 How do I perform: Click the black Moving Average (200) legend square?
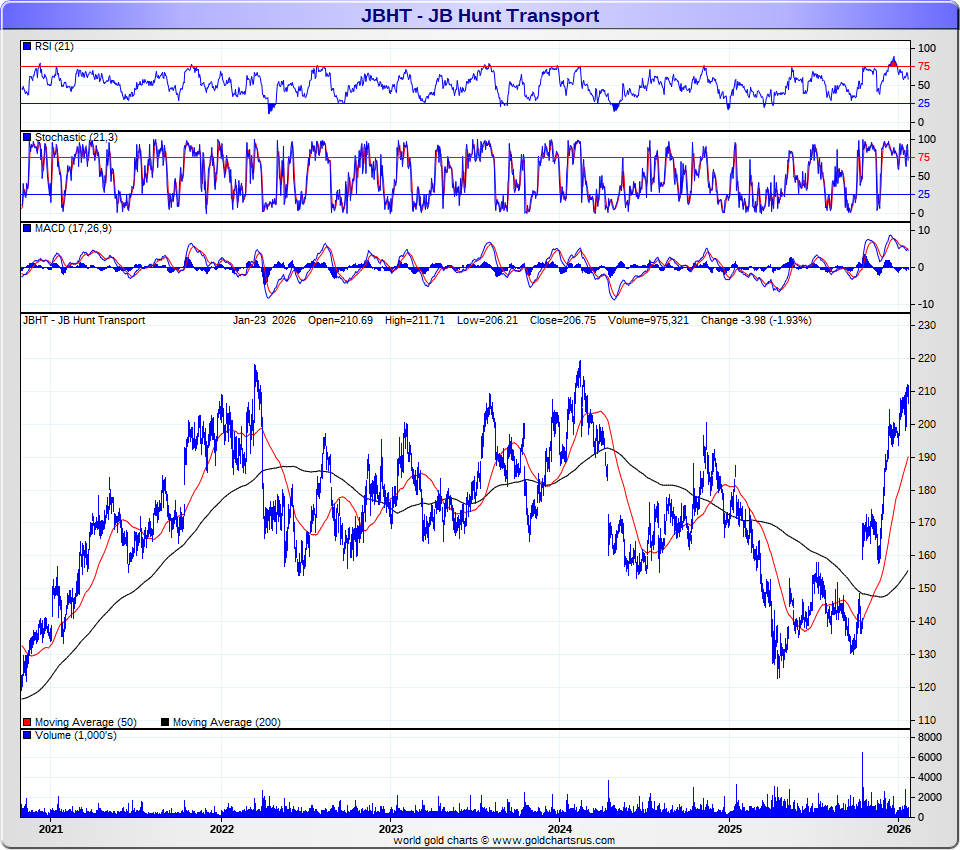(x=165, y=722)
